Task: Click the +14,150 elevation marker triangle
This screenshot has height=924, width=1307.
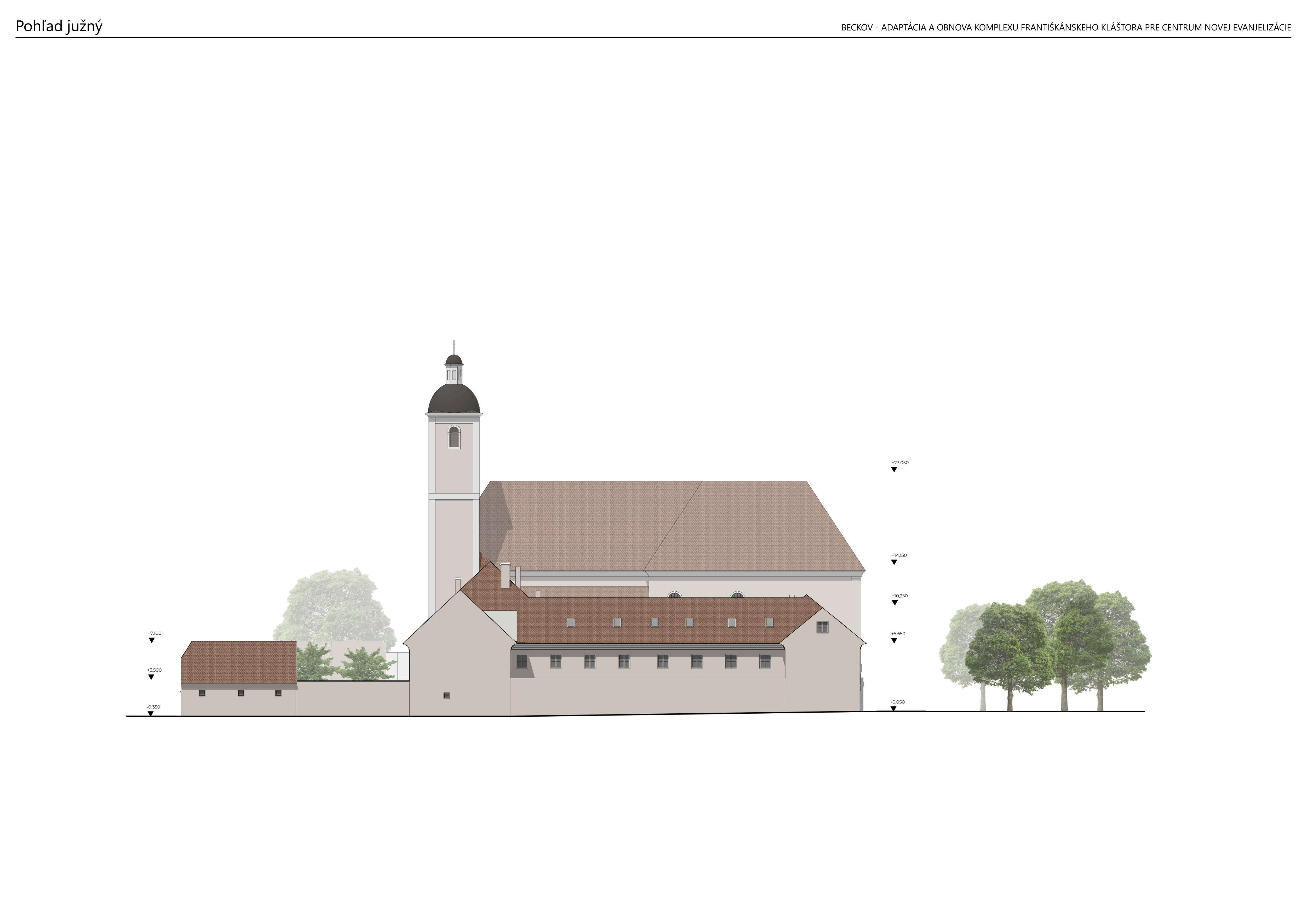Action: tap(894, 562)
